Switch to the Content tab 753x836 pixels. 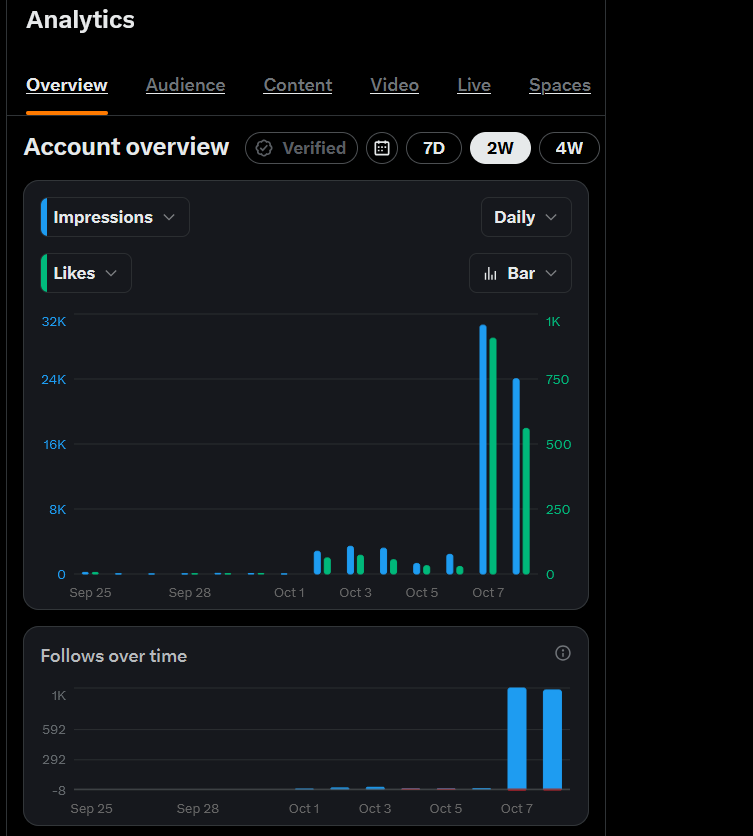click(298, 85)
